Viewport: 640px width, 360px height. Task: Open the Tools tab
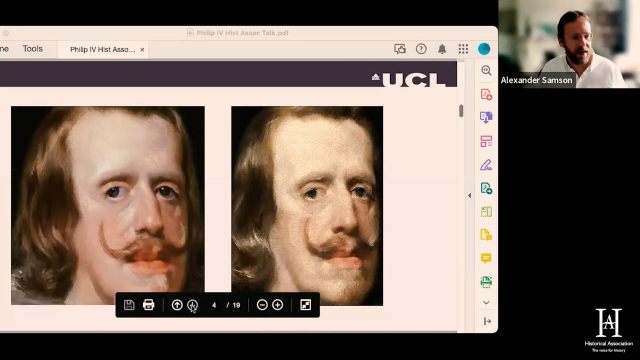[x=33, y=49]
